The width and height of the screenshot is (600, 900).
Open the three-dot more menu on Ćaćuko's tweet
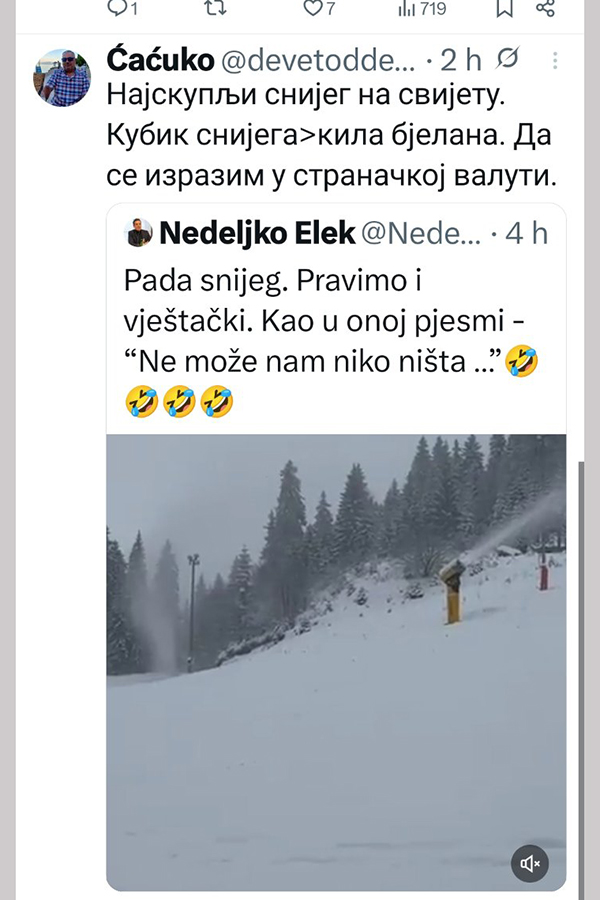(x=553, y=60)
